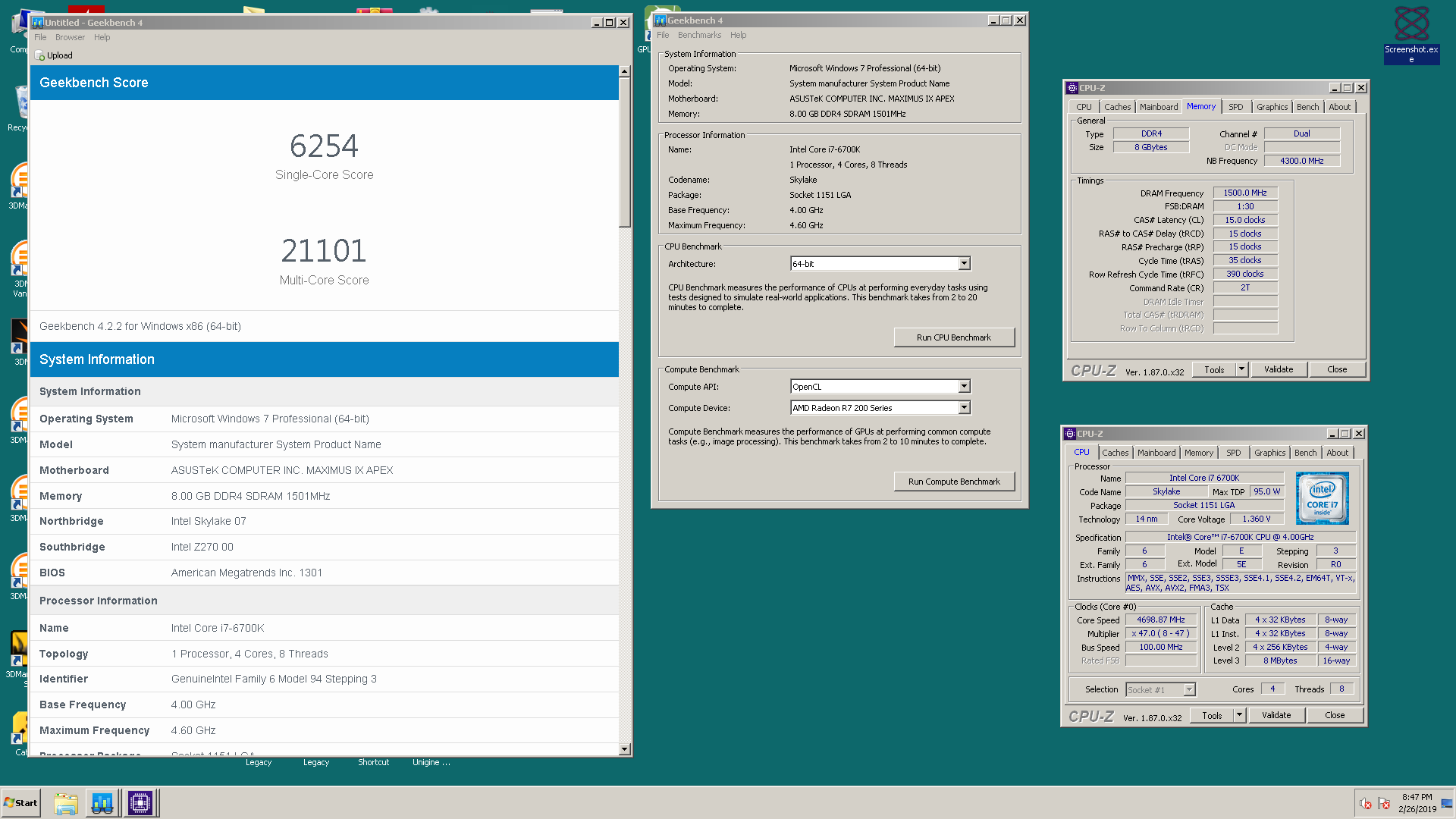The height and width of the screenshot is (819, 1456).
Task: Click Close button in upper CPU-Z window
Action: [1337, 369]
